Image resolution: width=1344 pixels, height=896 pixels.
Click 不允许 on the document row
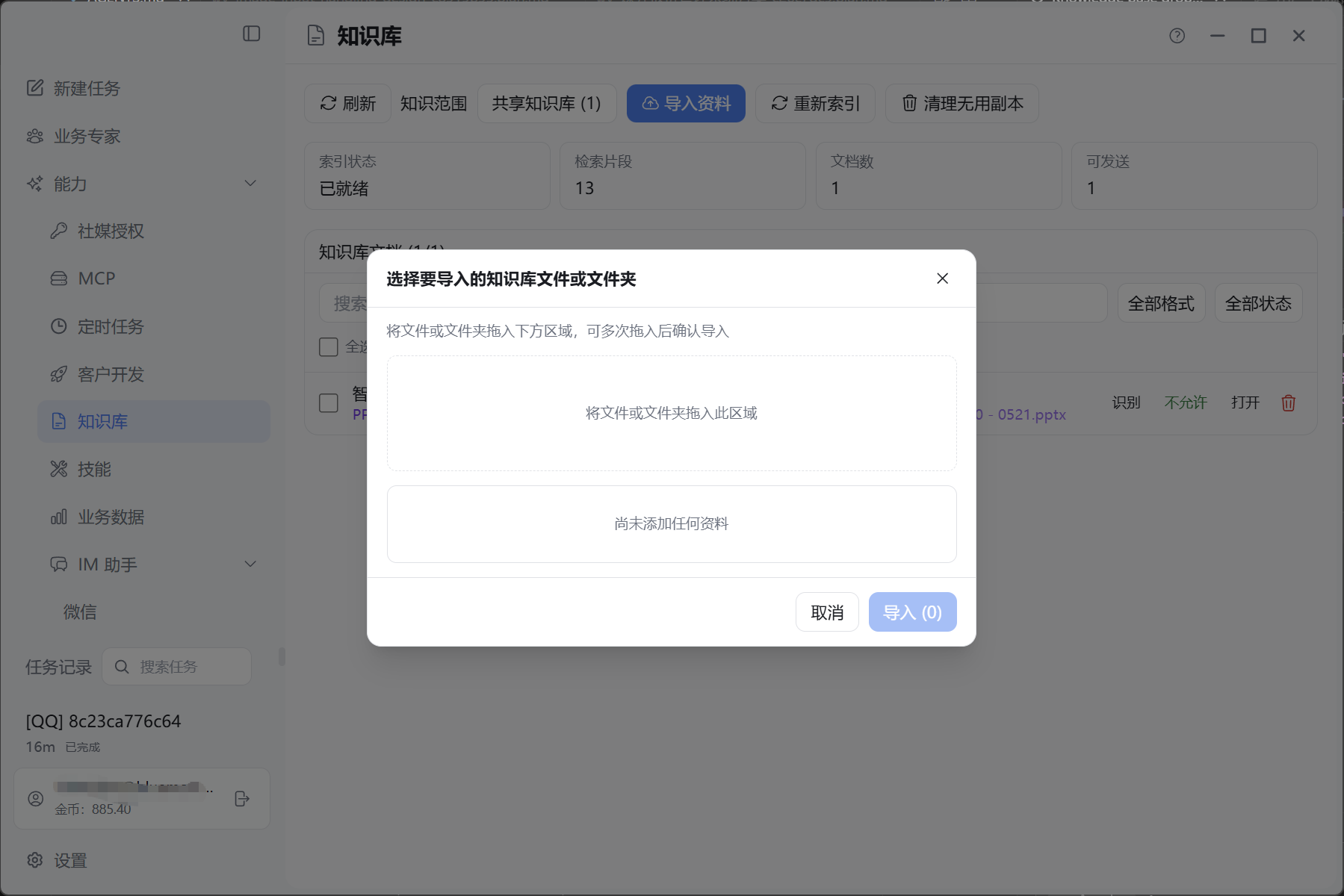pyautogui.click(x=1186, y=403)
